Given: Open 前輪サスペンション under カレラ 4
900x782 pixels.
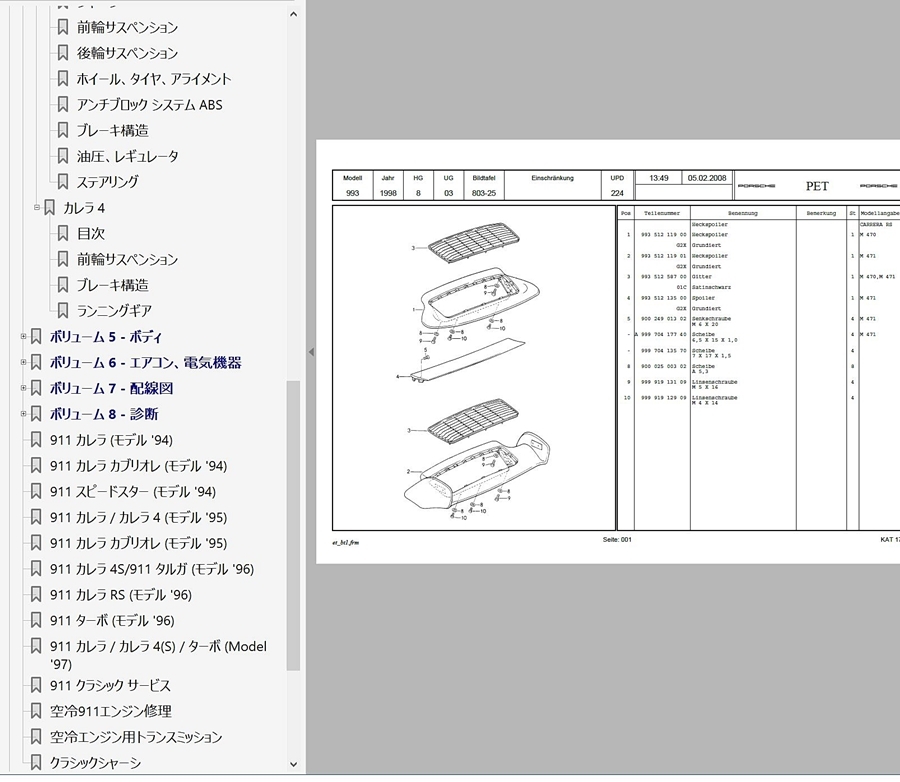Looking at the screenshot, I should click(127, 259).
